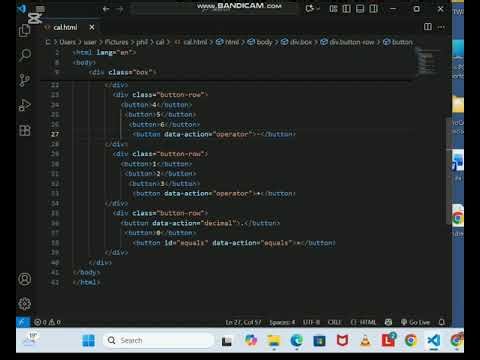Click the editor vertical scrollbar
Screen dimensions: 480x360
coord(448,170)
